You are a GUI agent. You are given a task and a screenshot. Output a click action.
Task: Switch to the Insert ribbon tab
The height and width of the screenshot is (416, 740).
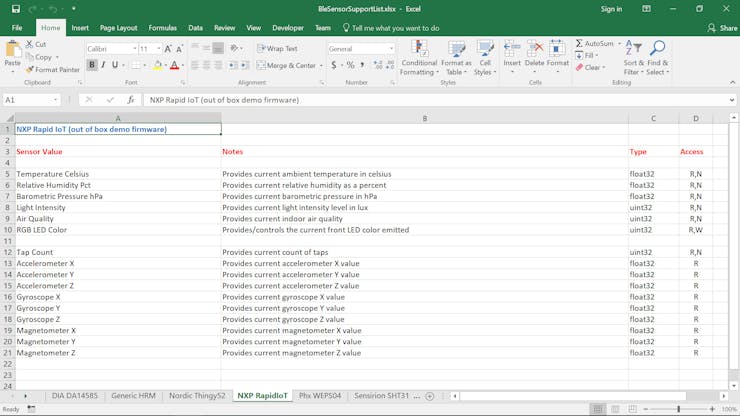coord(80,28)
